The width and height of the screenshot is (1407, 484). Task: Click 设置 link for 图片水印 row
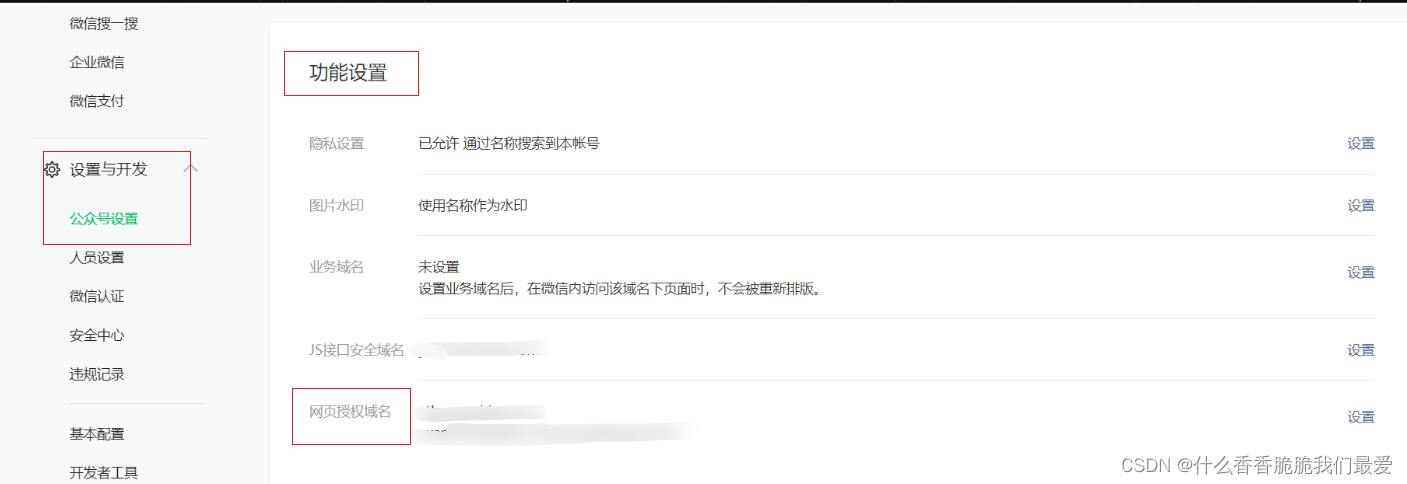pos(1361,206)
